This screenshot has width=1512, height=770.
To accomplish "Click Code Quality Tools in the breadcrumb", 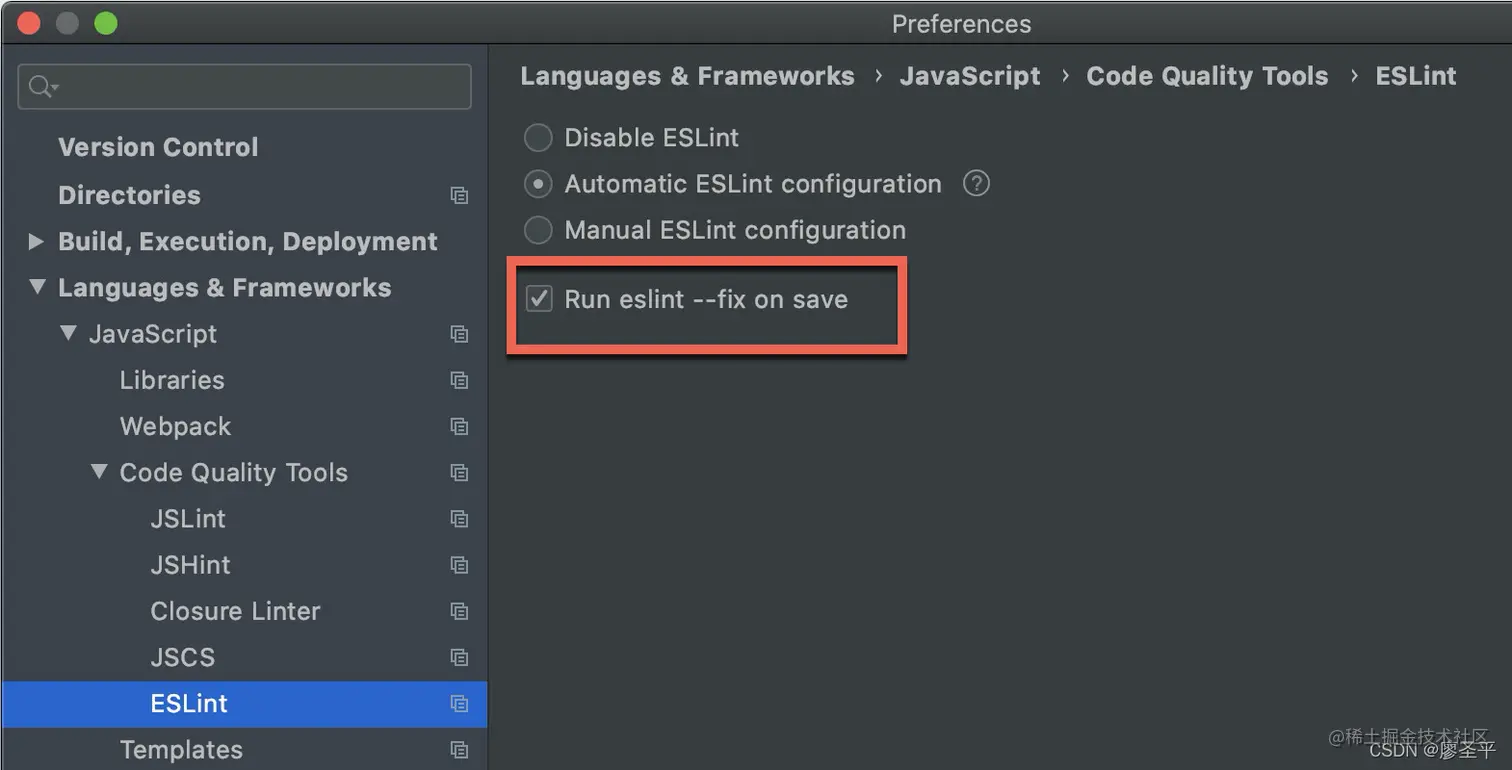I will (x=1207, y=76).
